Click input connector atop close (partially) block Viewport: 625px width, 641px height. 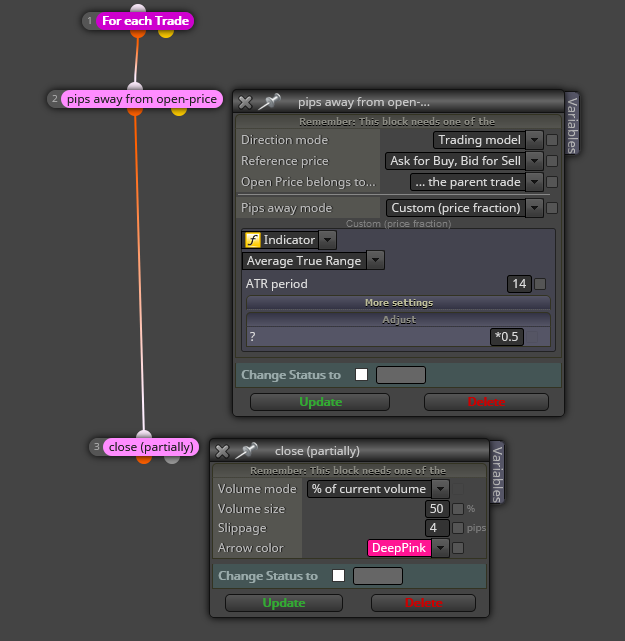pos(144,435)
